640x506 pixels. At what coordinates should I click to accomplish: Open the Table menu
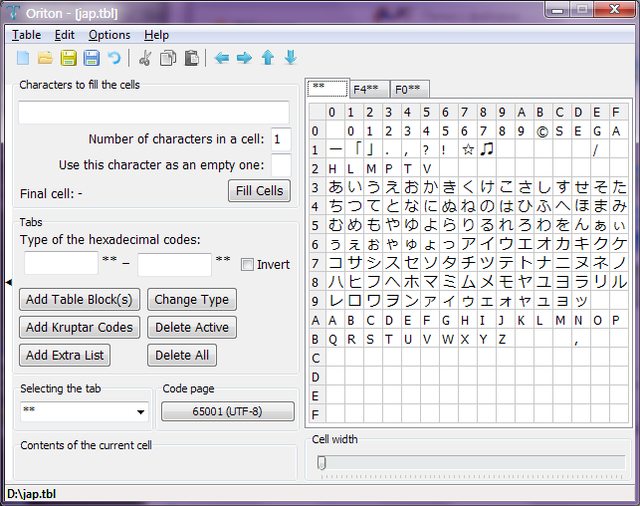[x=26, y=35]
